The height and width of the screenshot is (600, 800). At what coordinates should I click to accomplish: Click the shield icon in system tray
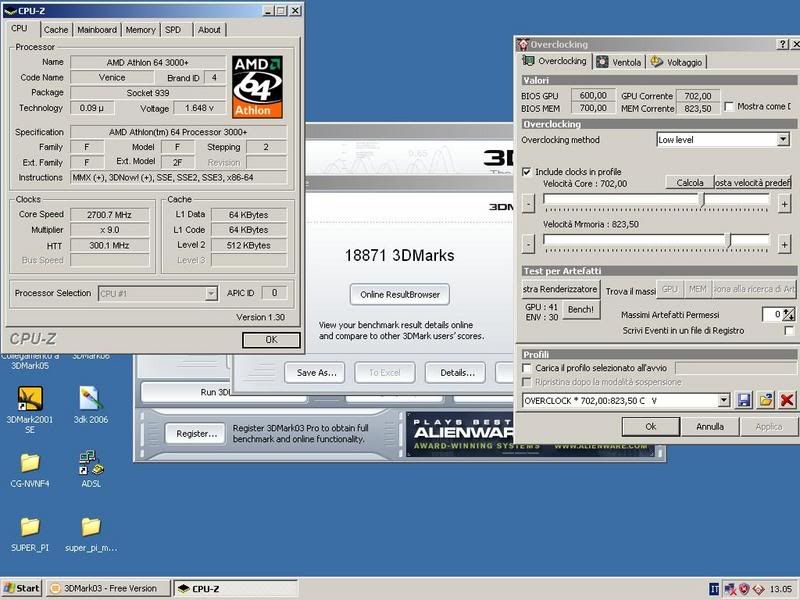(x=744, y=589)
